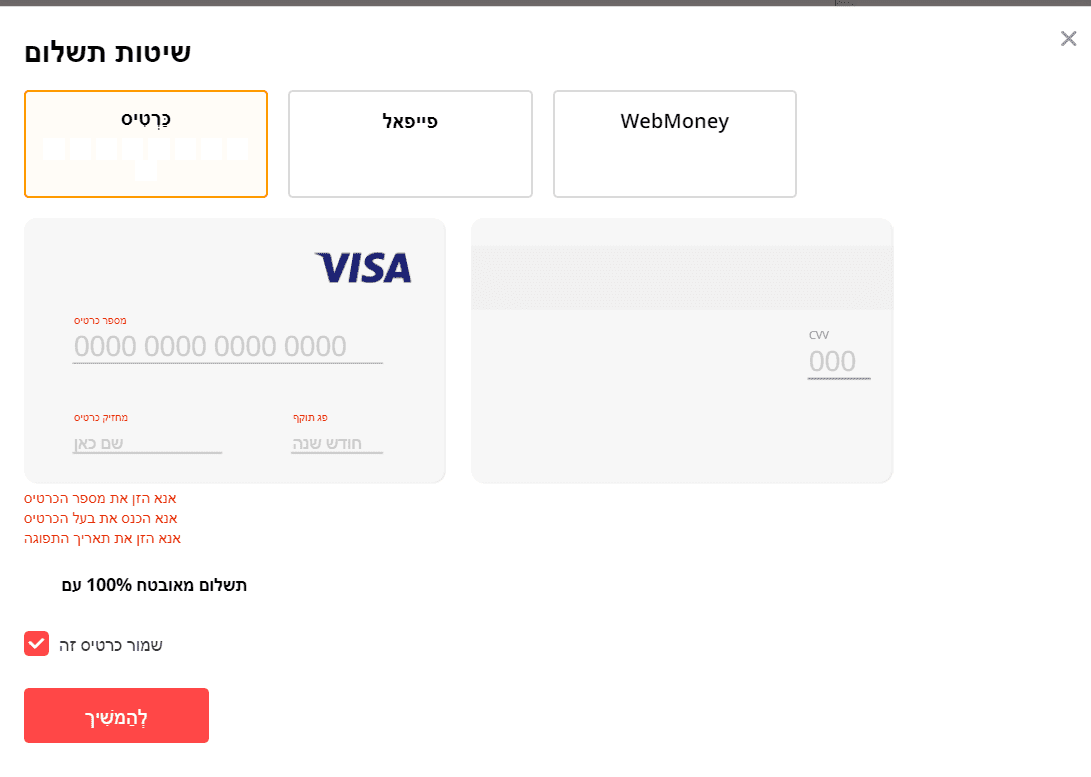Click the card number error message
This screenshot has width=1091, height=777.
(x=100, y=498)
